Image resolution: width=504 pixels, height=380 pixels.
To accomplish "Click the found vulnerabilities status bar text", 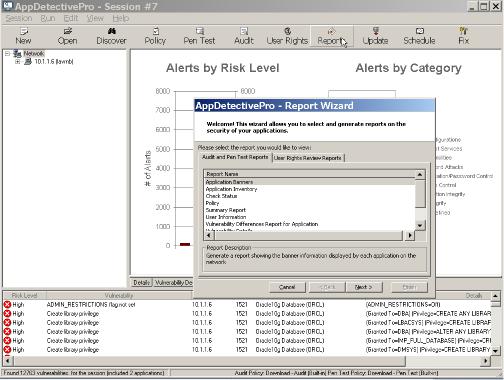I will coord(84,373).
